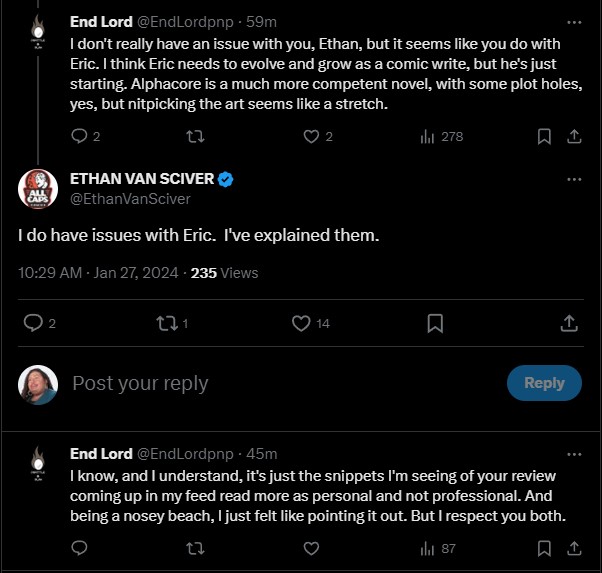The height and width of the screenshot is (573, 602).
Task: Open more options on End Lord's 59m tweet
Action: (x=574, y=22)
